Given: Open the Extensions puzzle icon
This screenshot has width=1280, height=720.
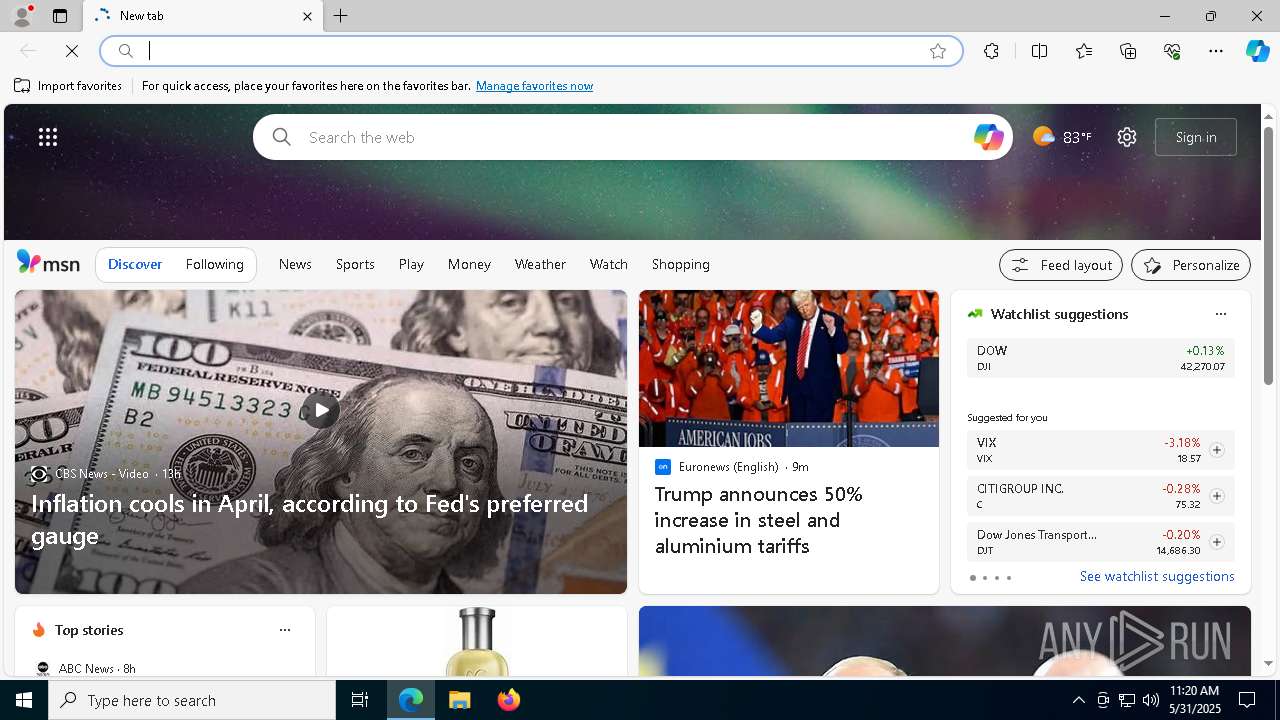Looking at the screenshot, I should (x=991, y=51).
